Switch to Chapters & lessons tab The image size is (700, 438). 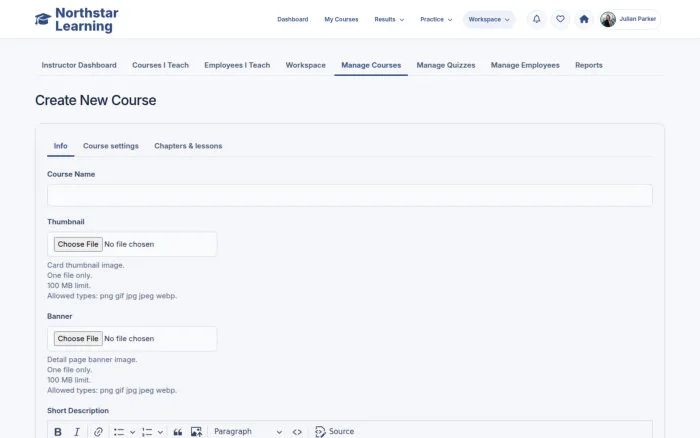(188, 146)
